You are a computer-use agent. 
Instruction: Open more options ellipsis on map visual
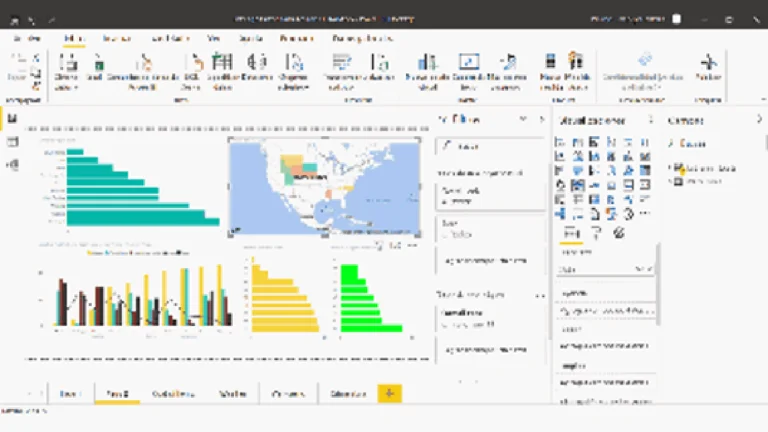[x=412, y=245]
